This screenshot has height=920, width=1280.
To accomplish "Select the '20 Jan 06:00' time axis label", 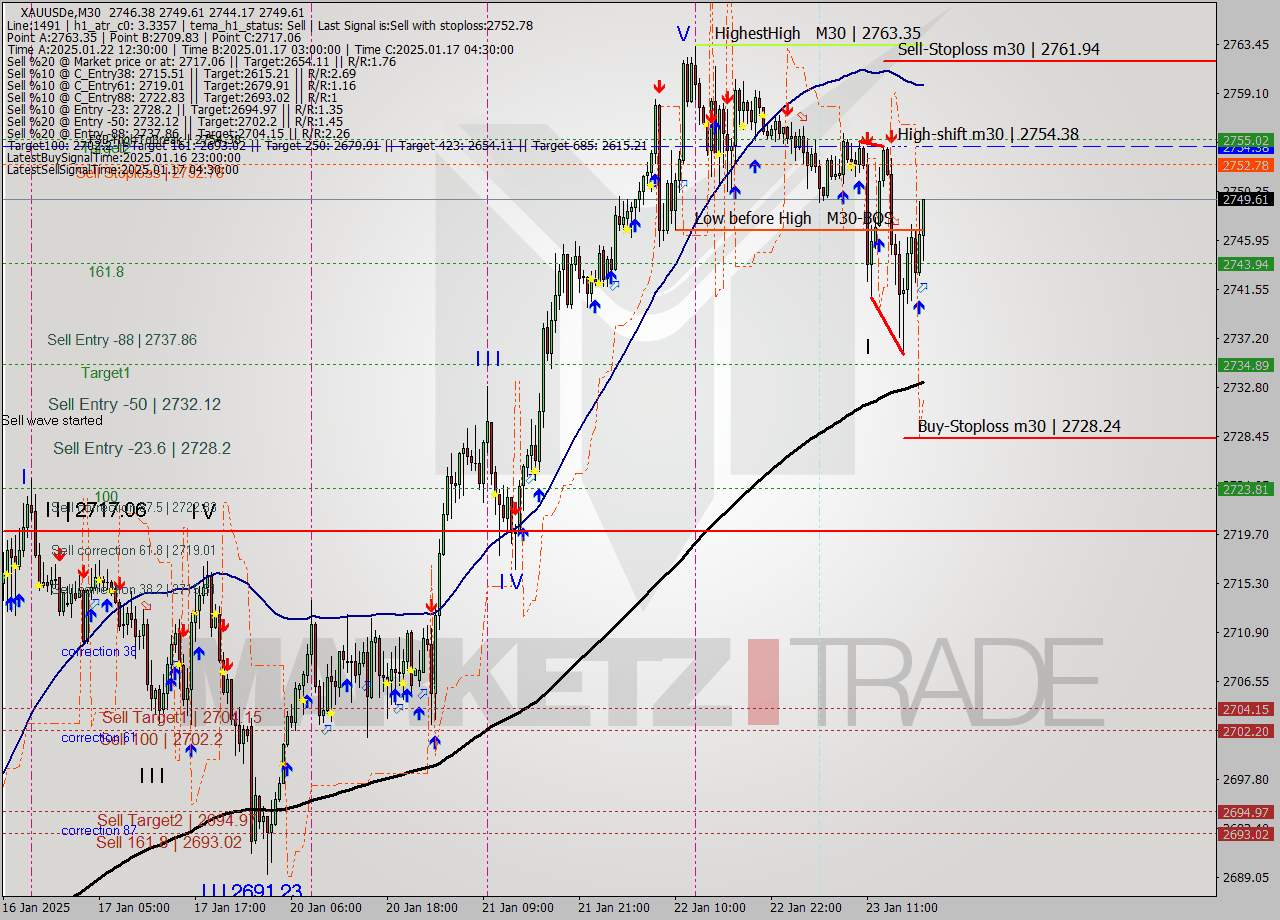I will 326,908.
